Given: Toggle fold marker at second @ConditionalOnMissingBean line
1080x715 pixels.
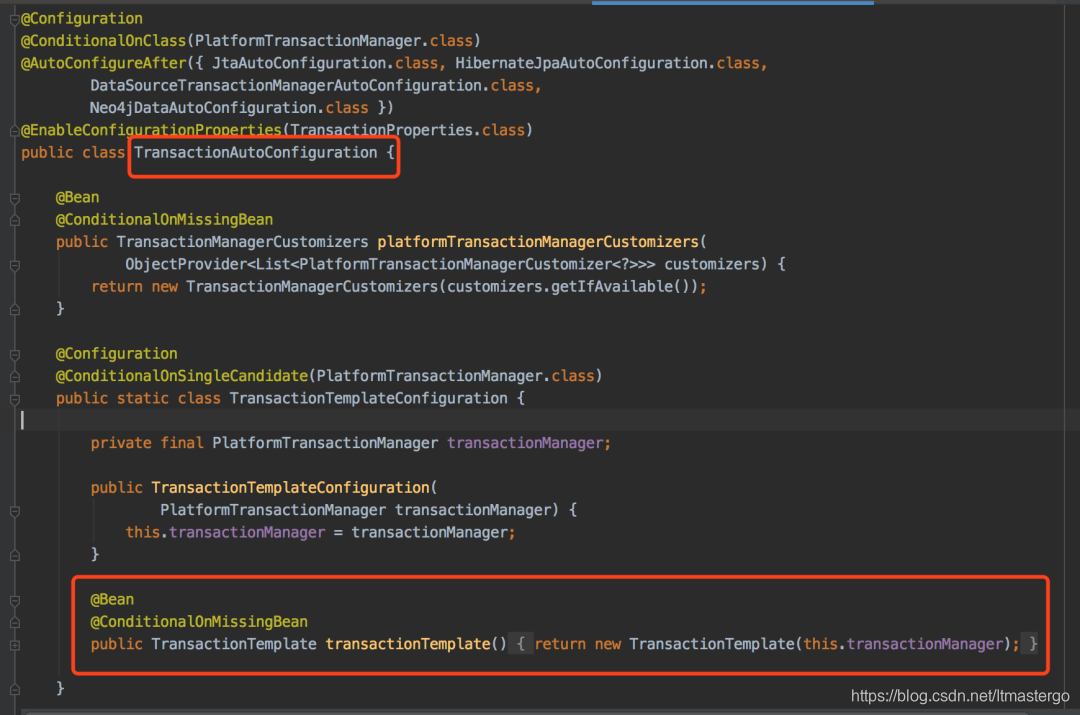Looking at the screenshot, I should point(14,623).
